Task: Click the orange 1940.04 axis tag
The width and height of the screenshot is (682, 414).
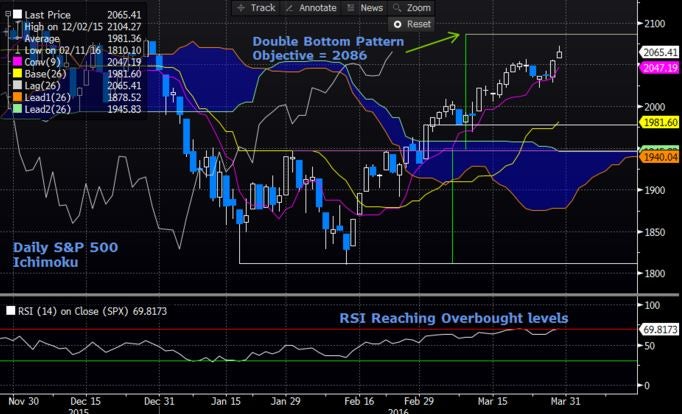Action: tap(660, 157)
